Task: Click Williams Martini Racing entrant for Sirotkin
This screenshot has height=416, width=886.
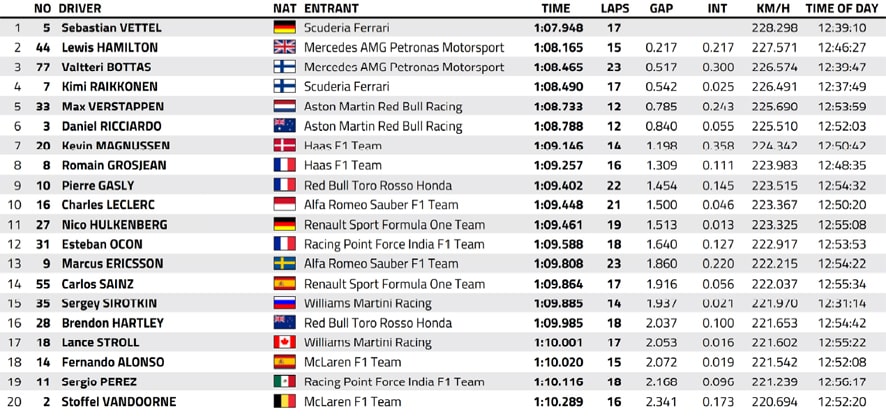Action: (367, 304)
